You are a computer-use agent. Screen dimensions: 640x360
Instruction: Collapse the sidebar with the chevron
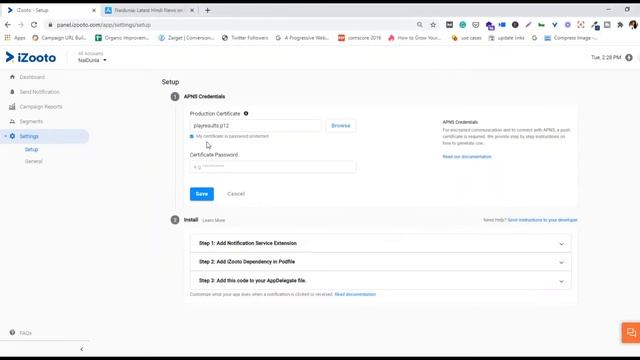82,349
